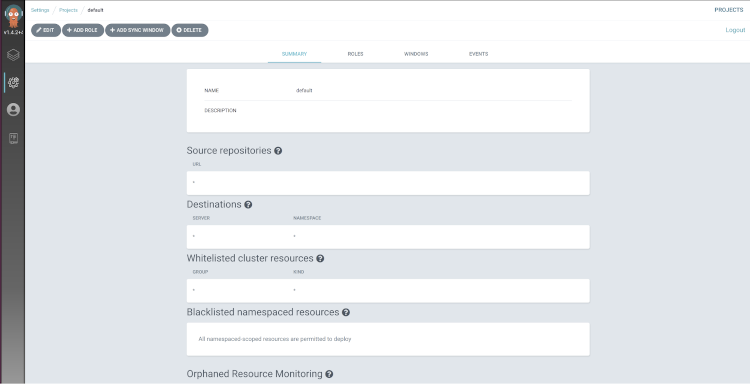Screen dimensions: 750x384
Task: Select the default breadcrumb item
Action: 95,10
